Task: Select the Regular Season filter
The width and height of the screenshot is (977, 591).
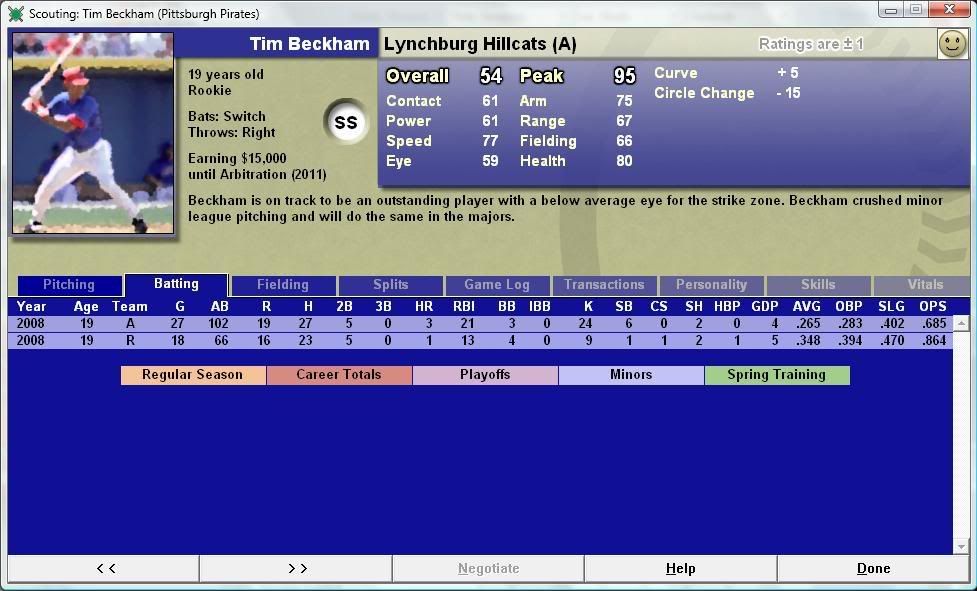Action: [x=193, y=375]
